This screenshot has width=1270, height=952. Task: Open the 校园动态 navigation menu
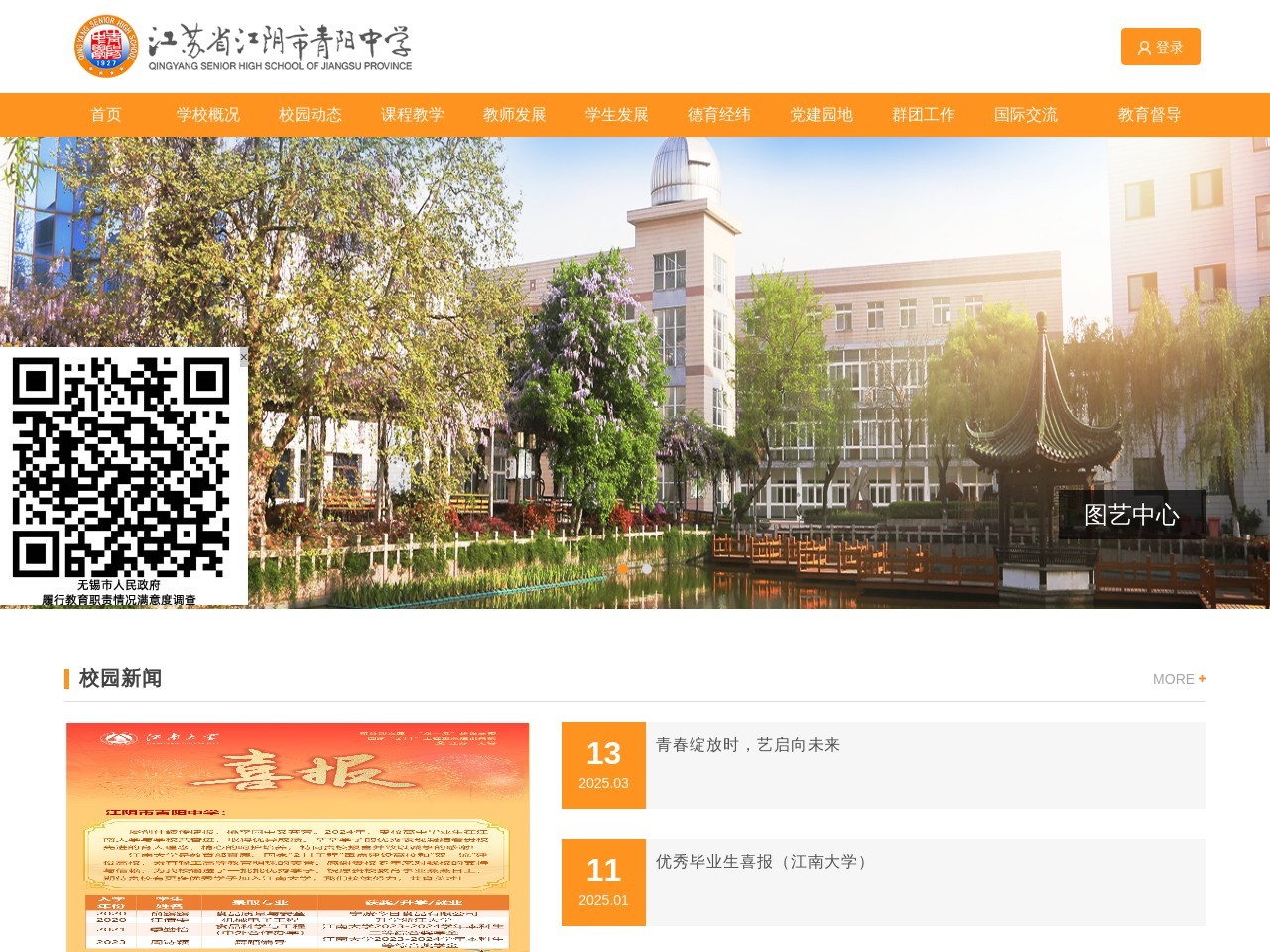(311, 115)
